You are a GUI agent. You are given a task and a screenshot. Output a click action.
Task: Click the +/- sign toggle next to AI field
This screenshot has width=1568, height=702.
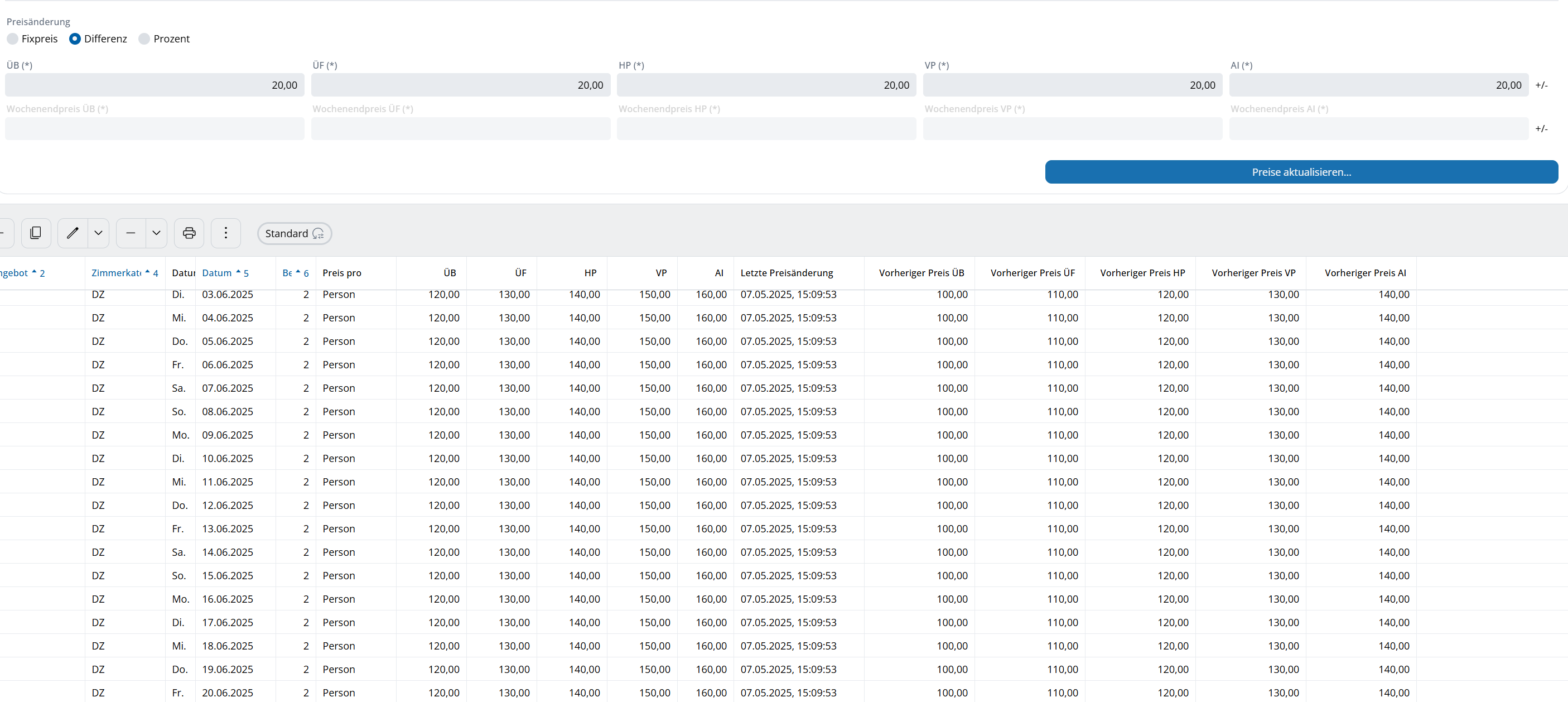pos(1541,85)
